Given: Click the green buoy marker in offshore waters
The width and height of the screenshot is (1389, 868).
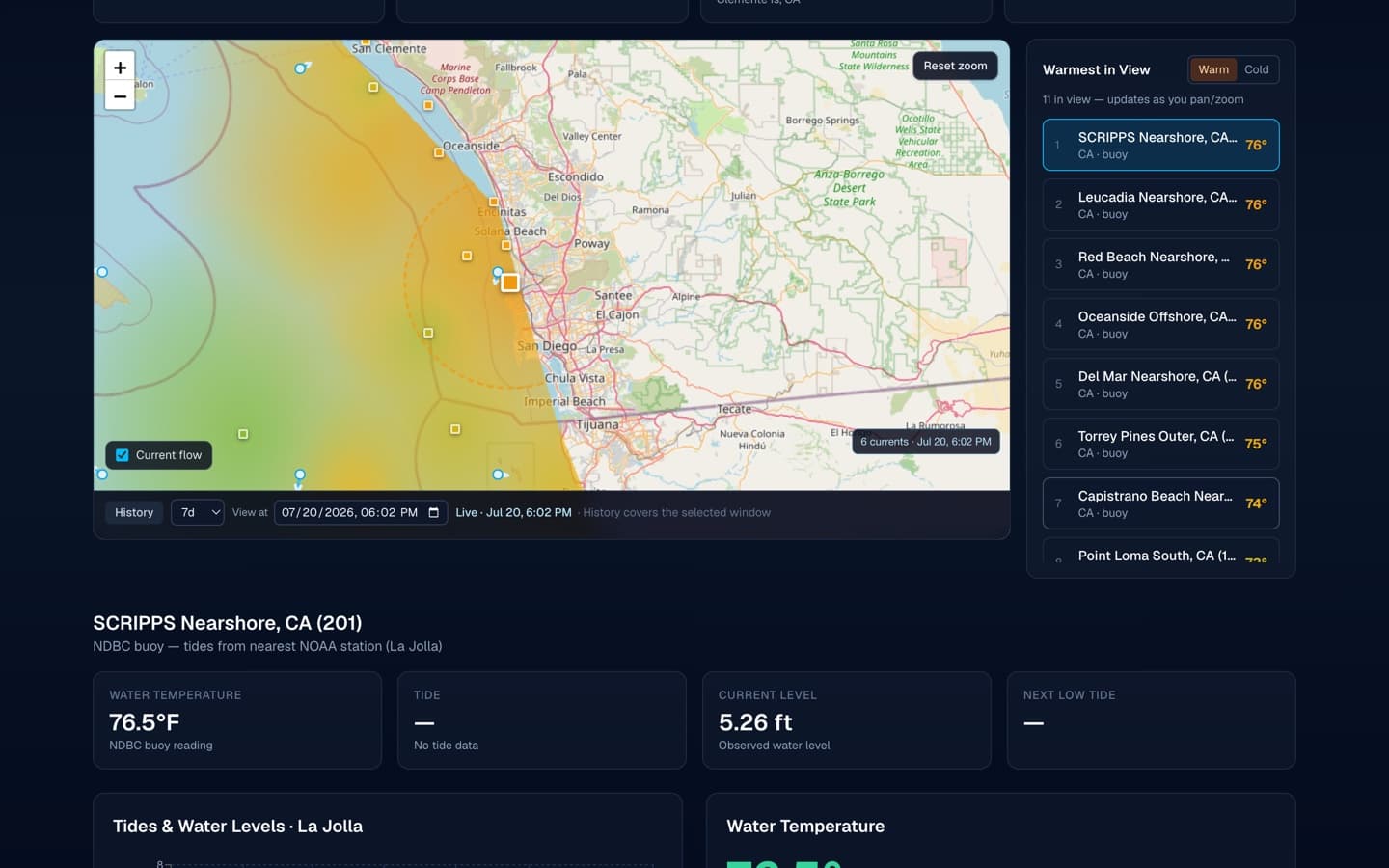Looking at the screenshot, I should pyautogui.click(x=243, y=434).
